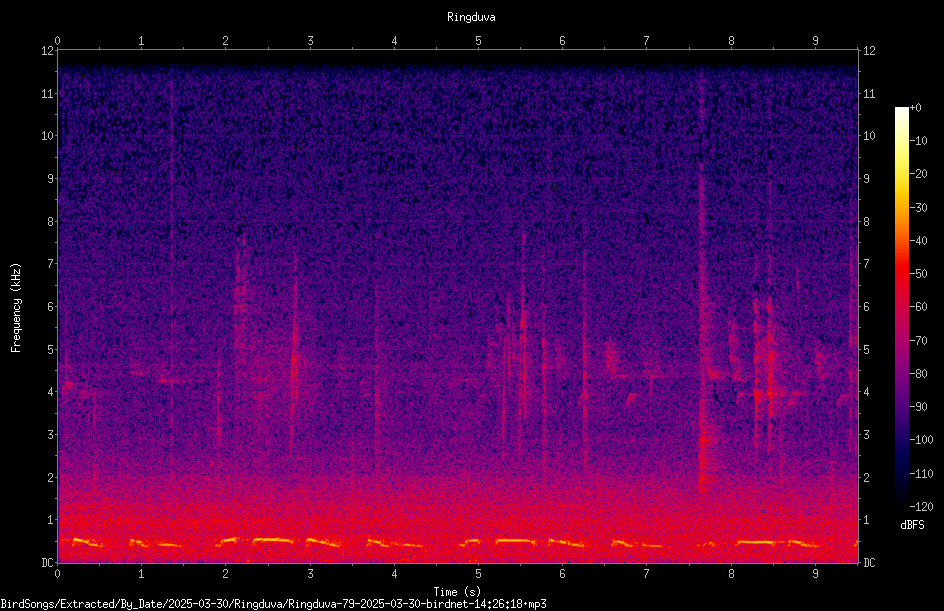944x611 pixels.
Task: Click the -60 color scale label
Action: pos(918,307)
